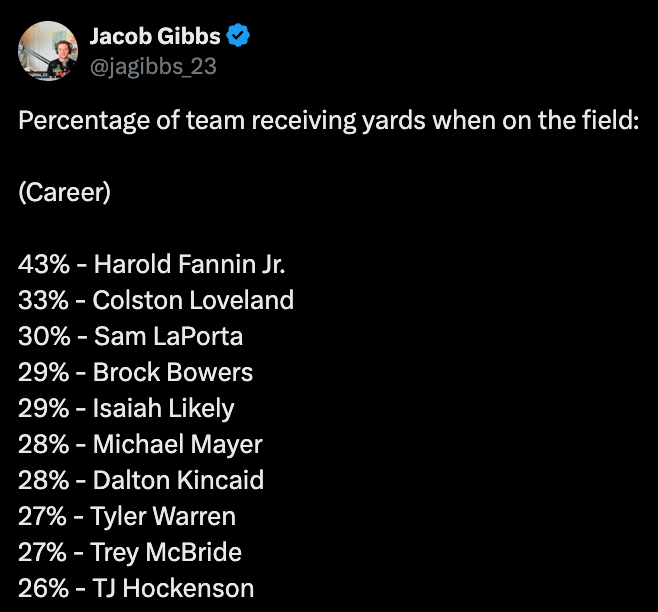Select the 26% TJ Hockenson line
This screenshot has width=658, height=612.
[x=136, y=588]
